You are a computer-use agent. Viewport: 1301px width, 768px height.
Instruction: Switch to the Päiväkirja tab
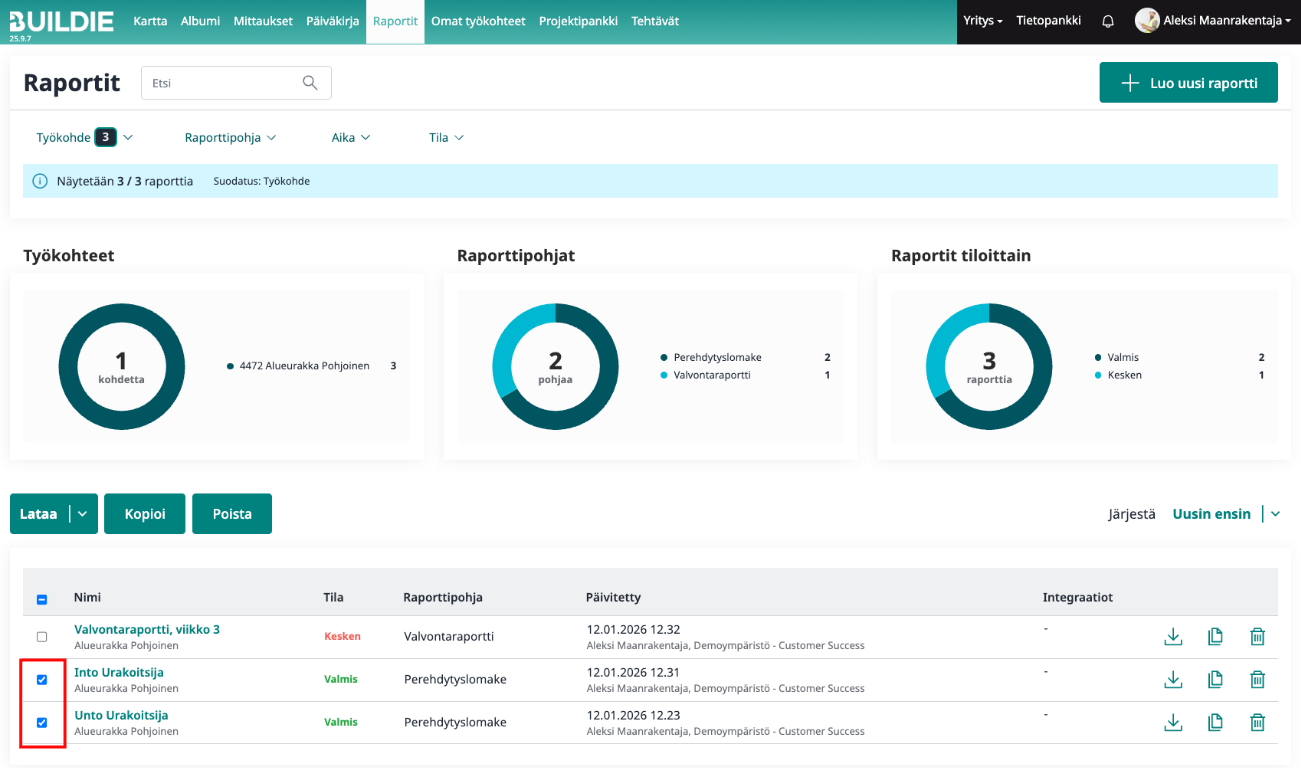click(x=332, y=21)
